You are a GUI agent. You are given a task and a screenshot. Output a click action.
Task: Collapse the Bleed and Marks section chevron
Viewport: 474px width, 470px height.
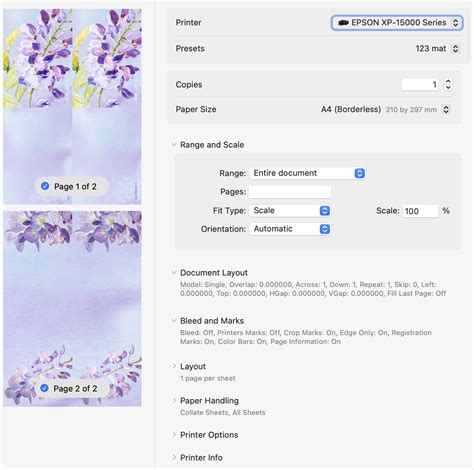174,321
